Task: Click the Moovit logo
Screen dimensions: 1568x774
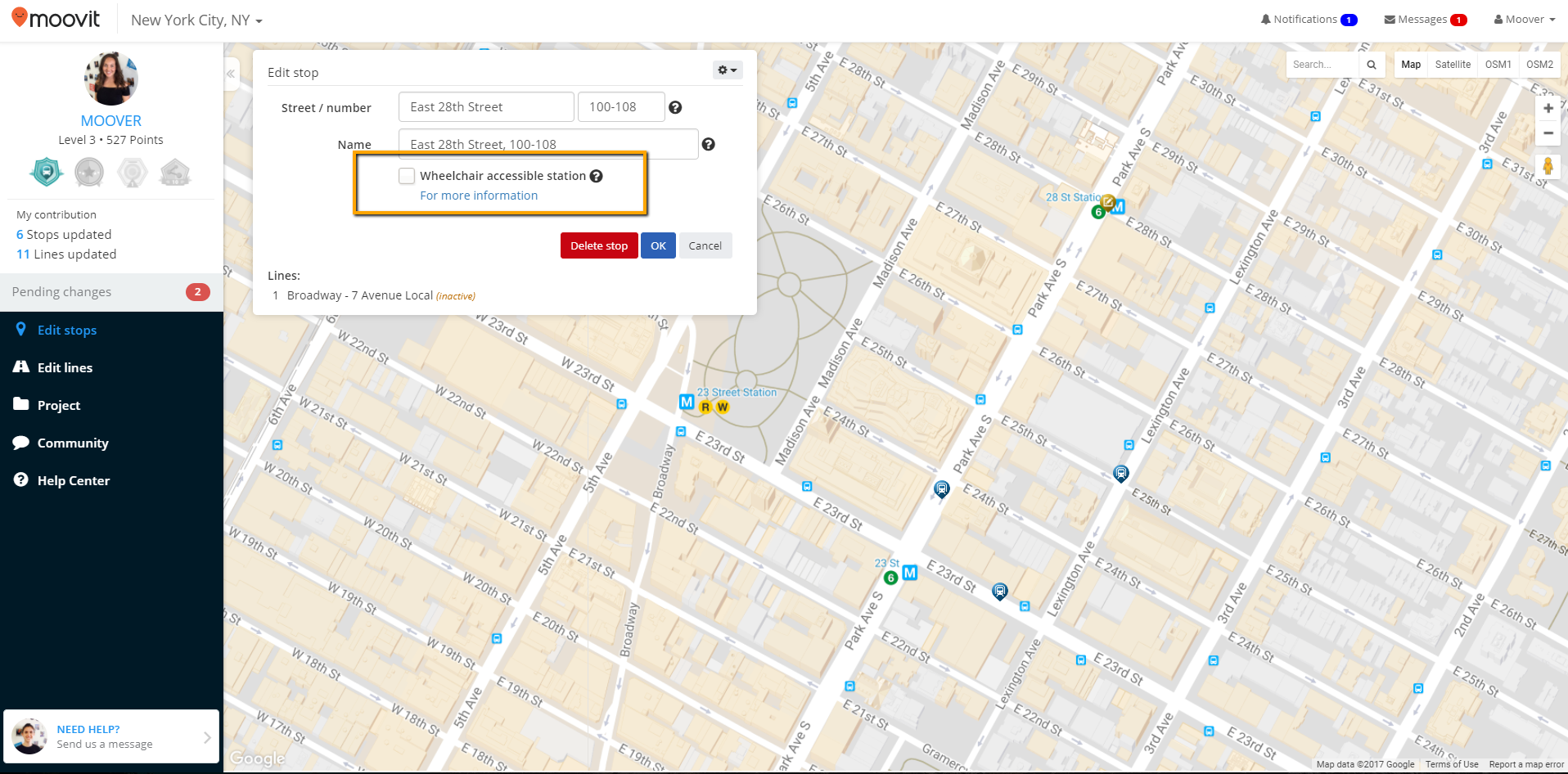Action: click(x=56, y=18)
